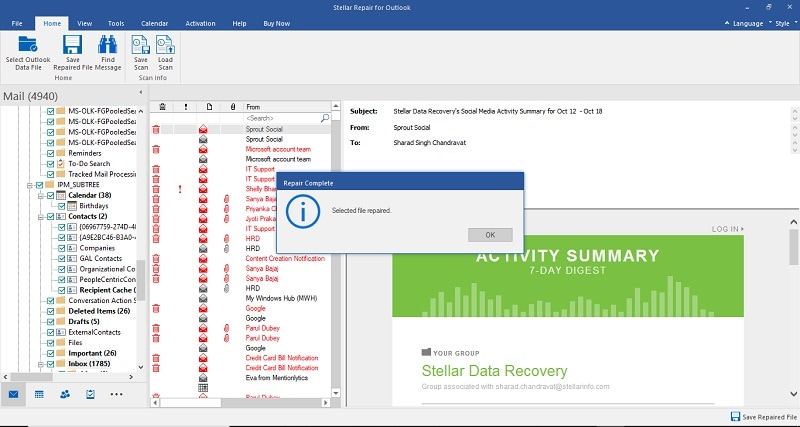Open Activation tab
Image resolution: width=800 pixels, height=427 pixels.
coord(200,23)
